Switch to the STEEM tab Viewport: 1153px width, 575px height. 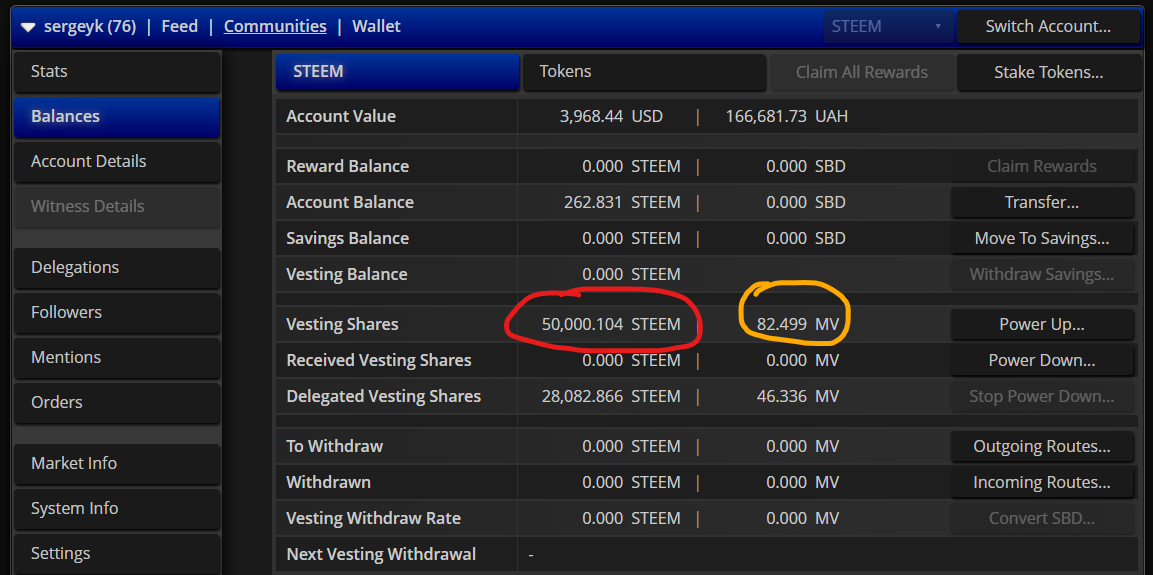398,72
